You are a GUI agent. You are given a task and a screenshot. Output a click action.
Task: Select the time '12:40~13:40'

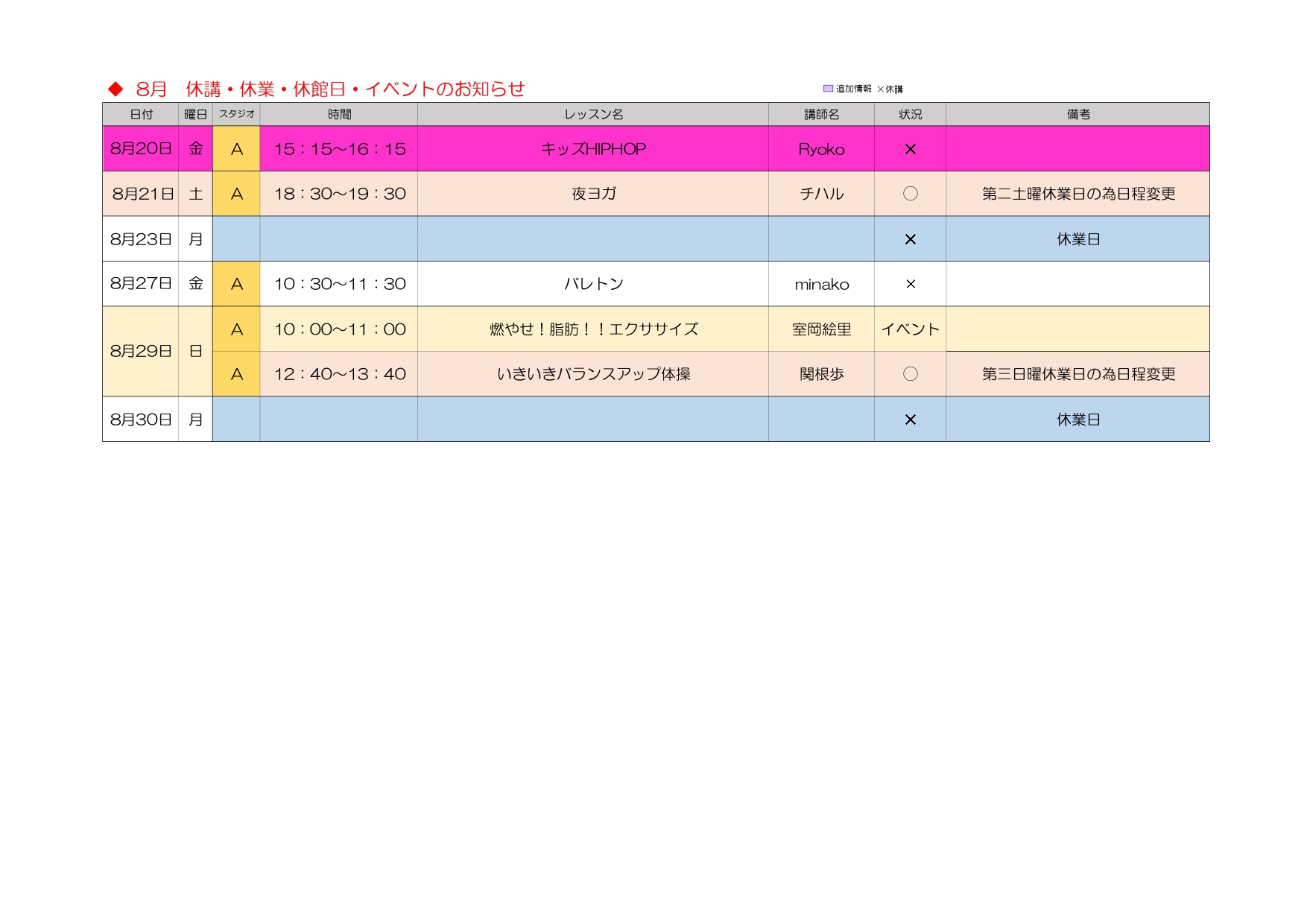click(340, 374)
